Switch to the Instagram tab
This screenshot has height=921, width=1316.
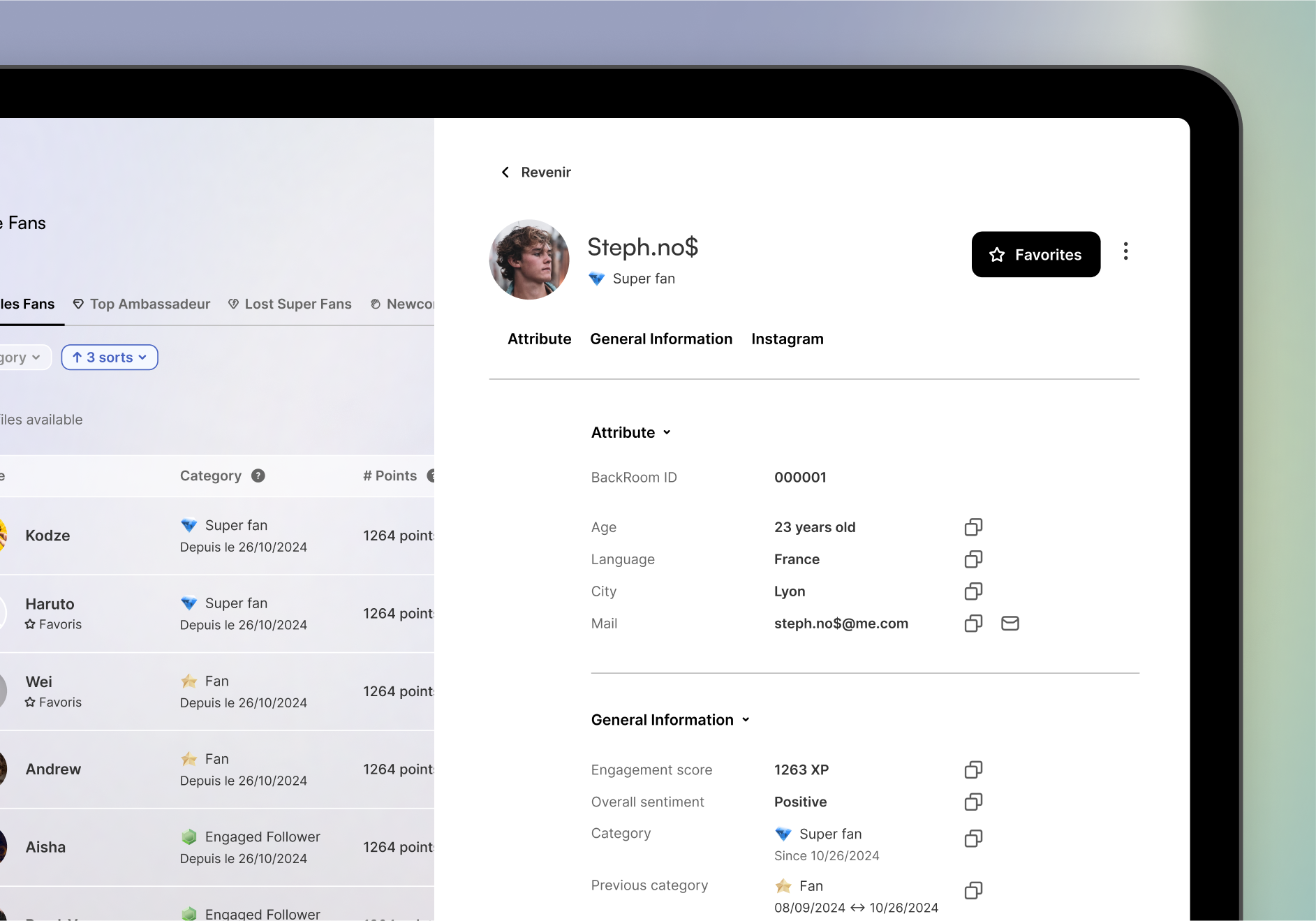[787, 339]
